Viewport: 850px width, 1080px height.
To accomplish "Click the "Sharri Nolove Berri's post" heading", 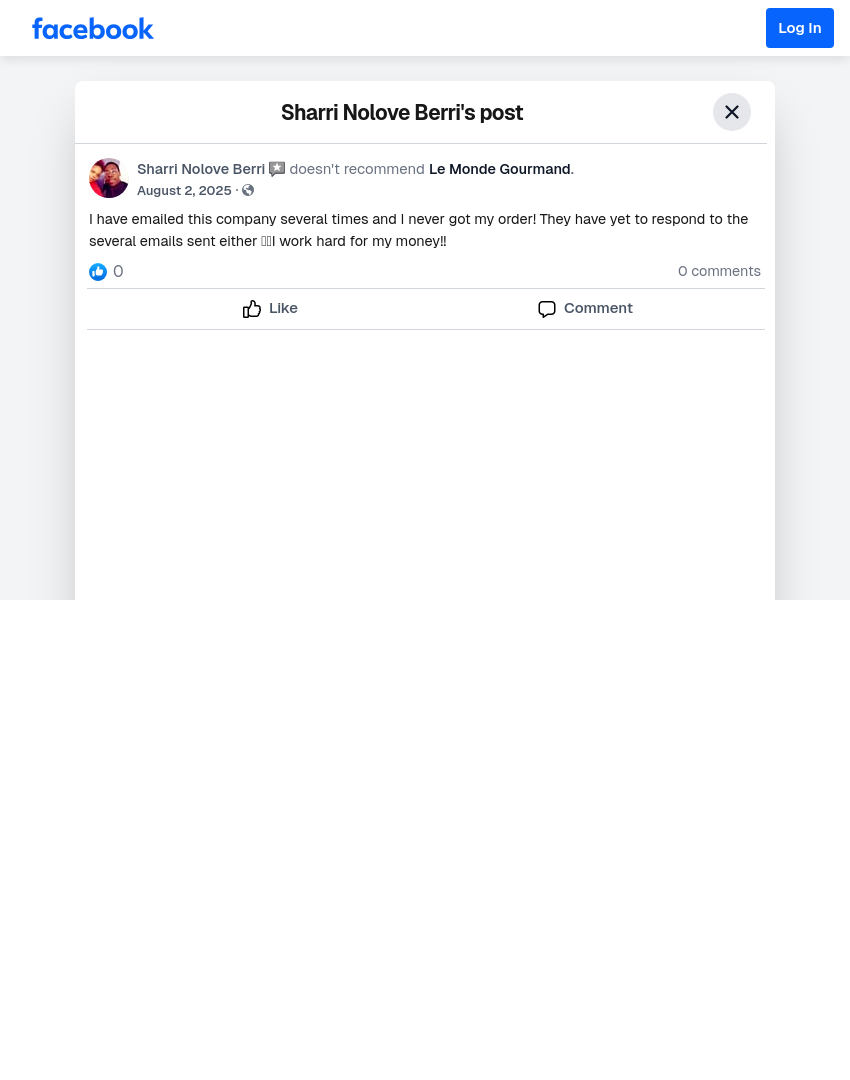I will 402,112.
